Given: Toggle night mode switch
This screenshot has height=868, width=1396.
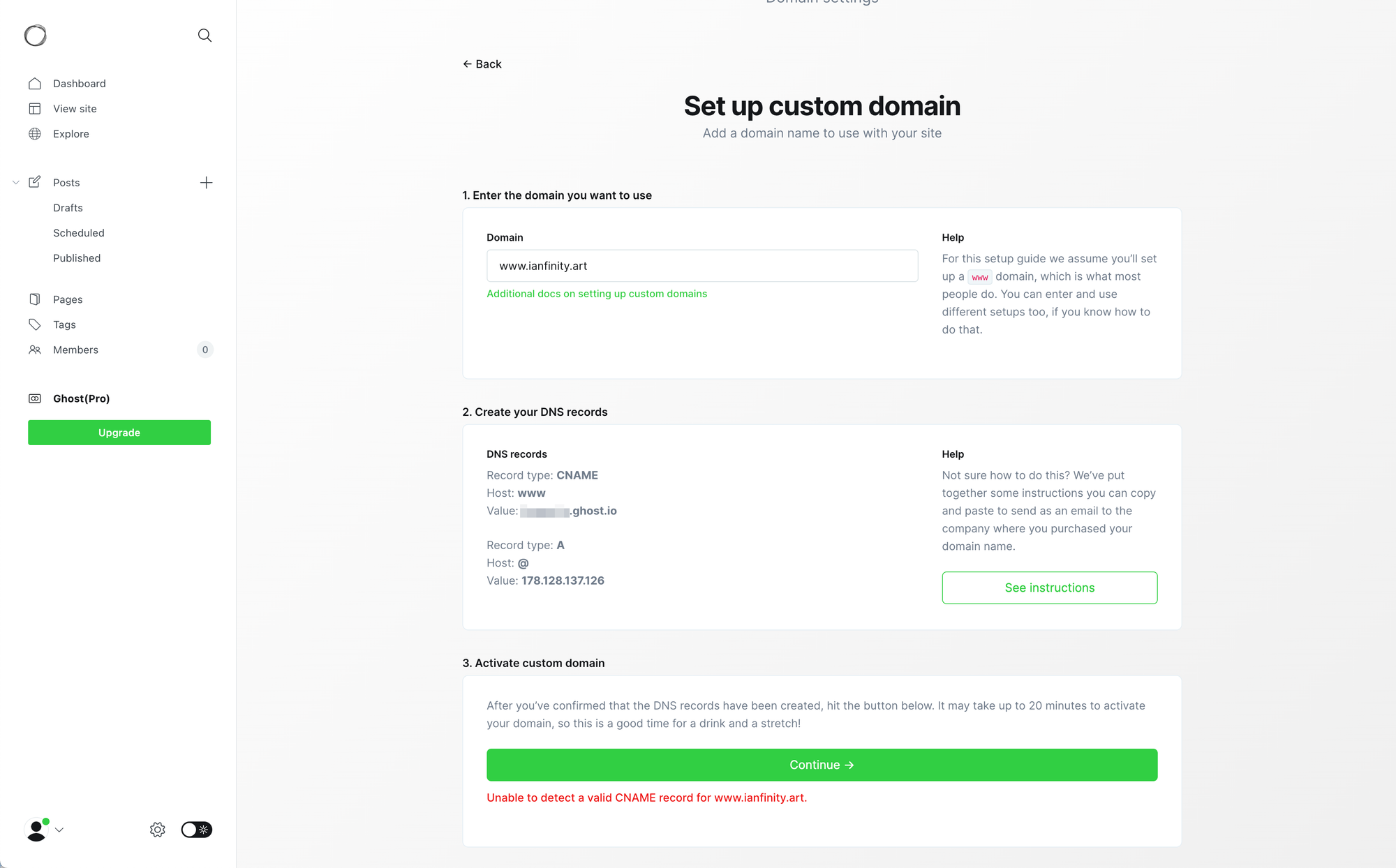Looking at the screenshot, I should point(197,830).
